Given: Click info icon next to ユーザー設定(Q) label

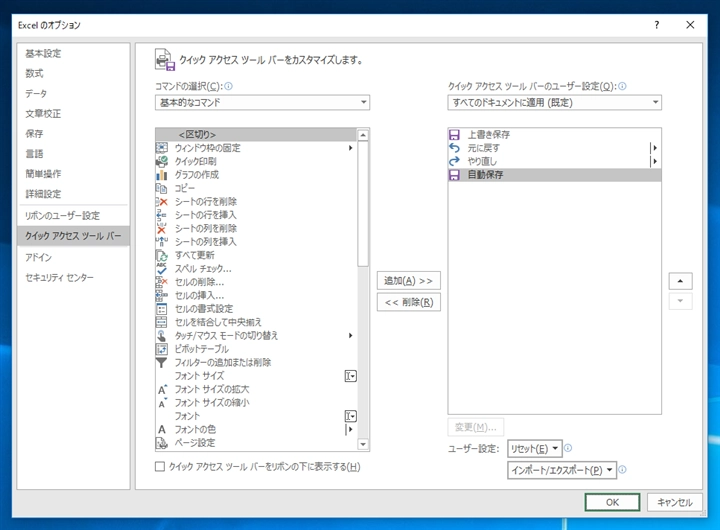Looking at the screenshot, I should pos(622,86).
